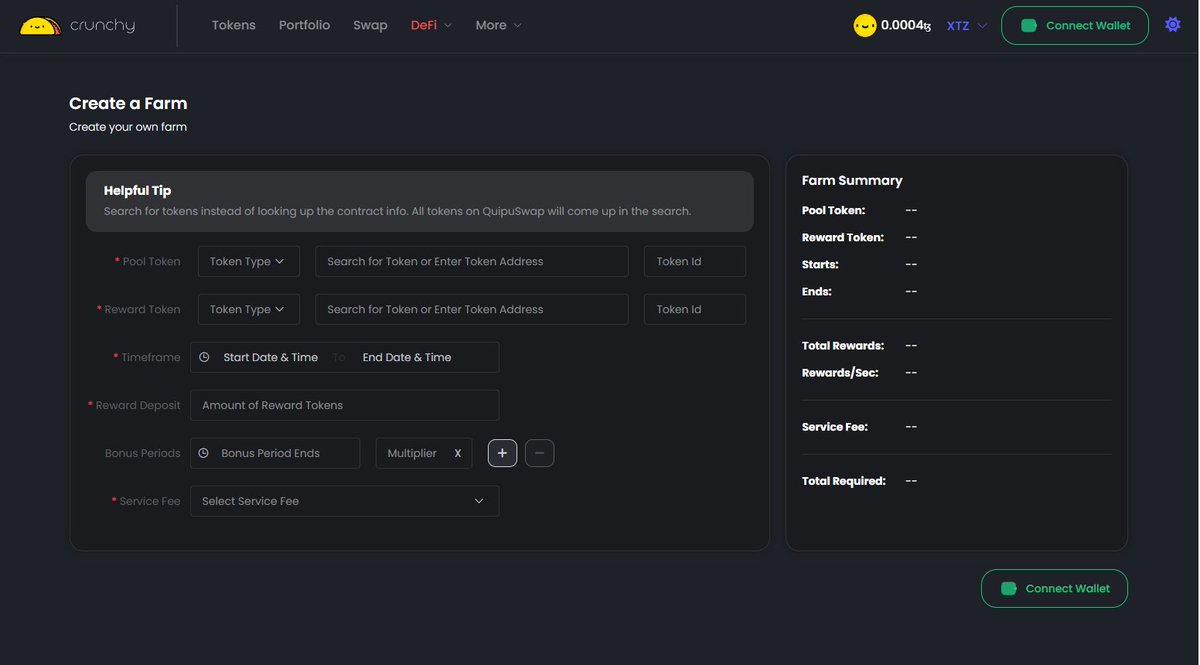
Task: Click the bottom Connect Wallet button
Action: (1054, 588)
